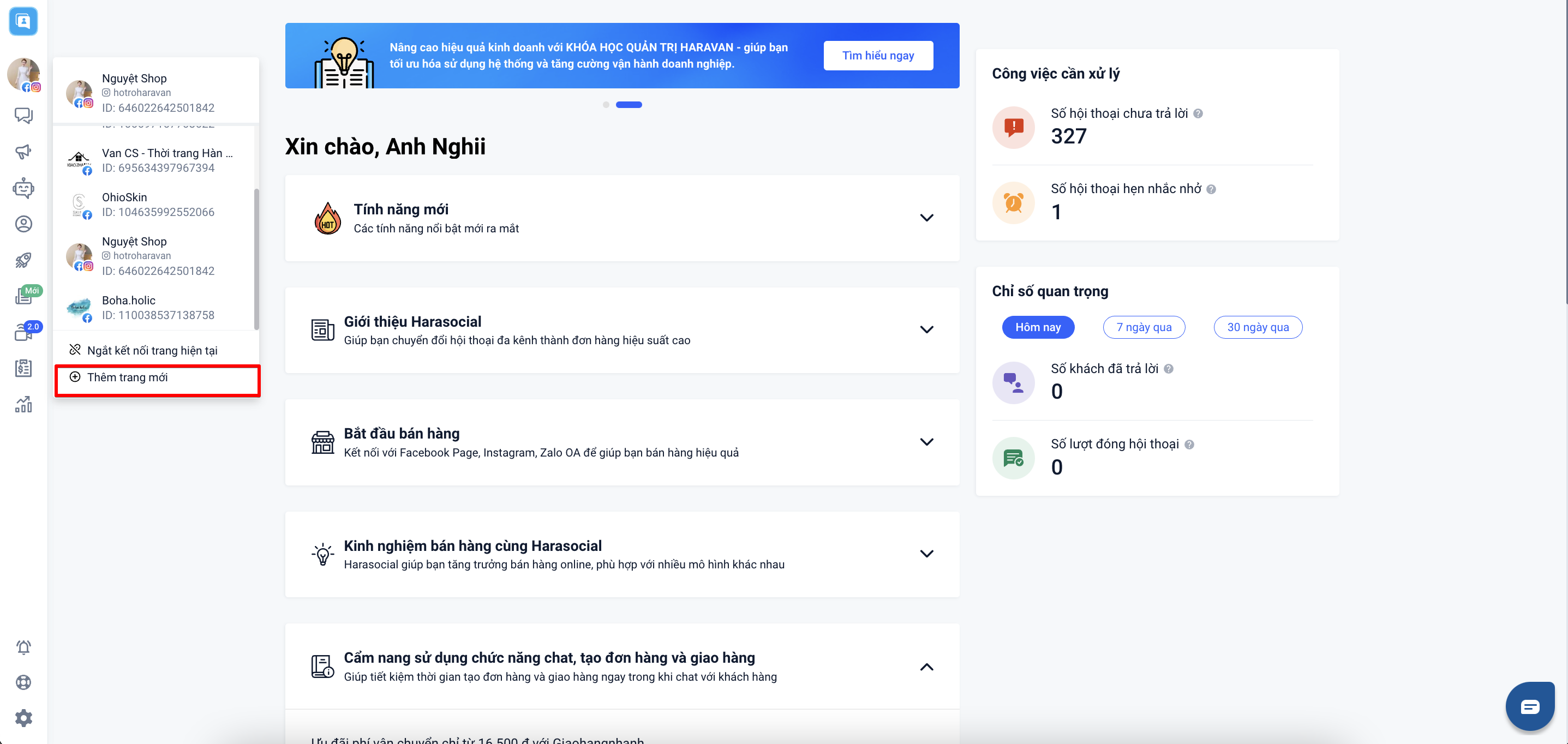This screenshot has height=744, width=1568.
Task: Click the help lifebuoy icon in sidebar
Action: [x=23, y=682]
